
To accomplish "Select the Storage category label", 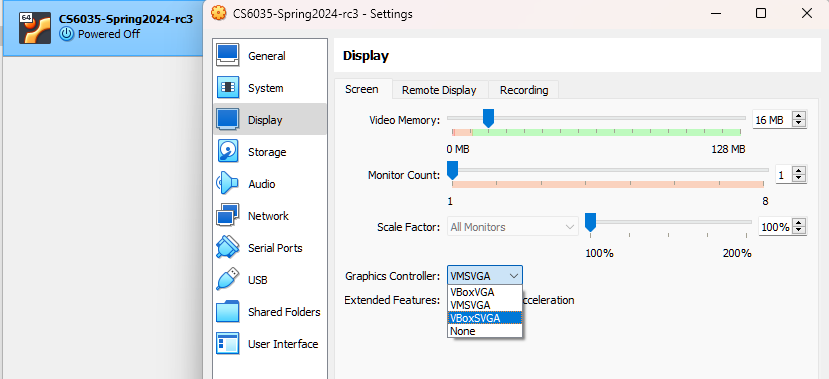I will click(x=267, y=152).
